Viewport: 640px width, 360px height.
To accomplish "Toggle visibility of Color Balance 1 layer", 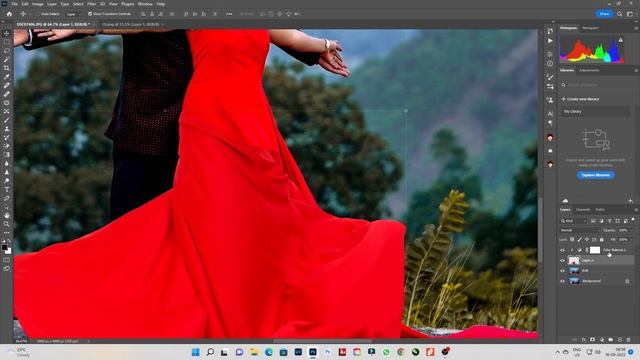I will (x=562, y=250).
